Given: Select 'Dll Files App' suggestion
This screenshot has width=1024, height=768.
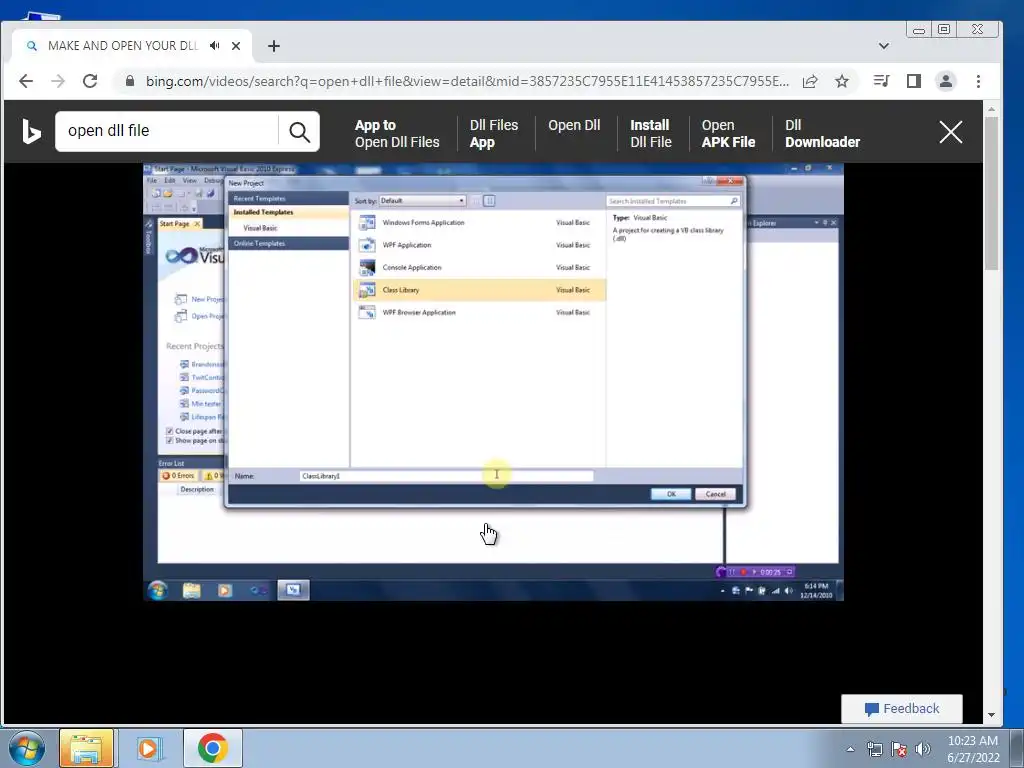Looking at the screenshot, I should point(494,133).
